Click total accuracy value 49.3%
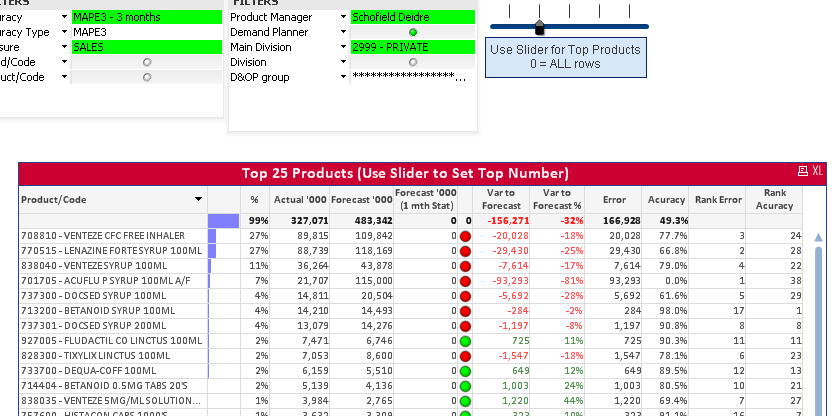 672,221
